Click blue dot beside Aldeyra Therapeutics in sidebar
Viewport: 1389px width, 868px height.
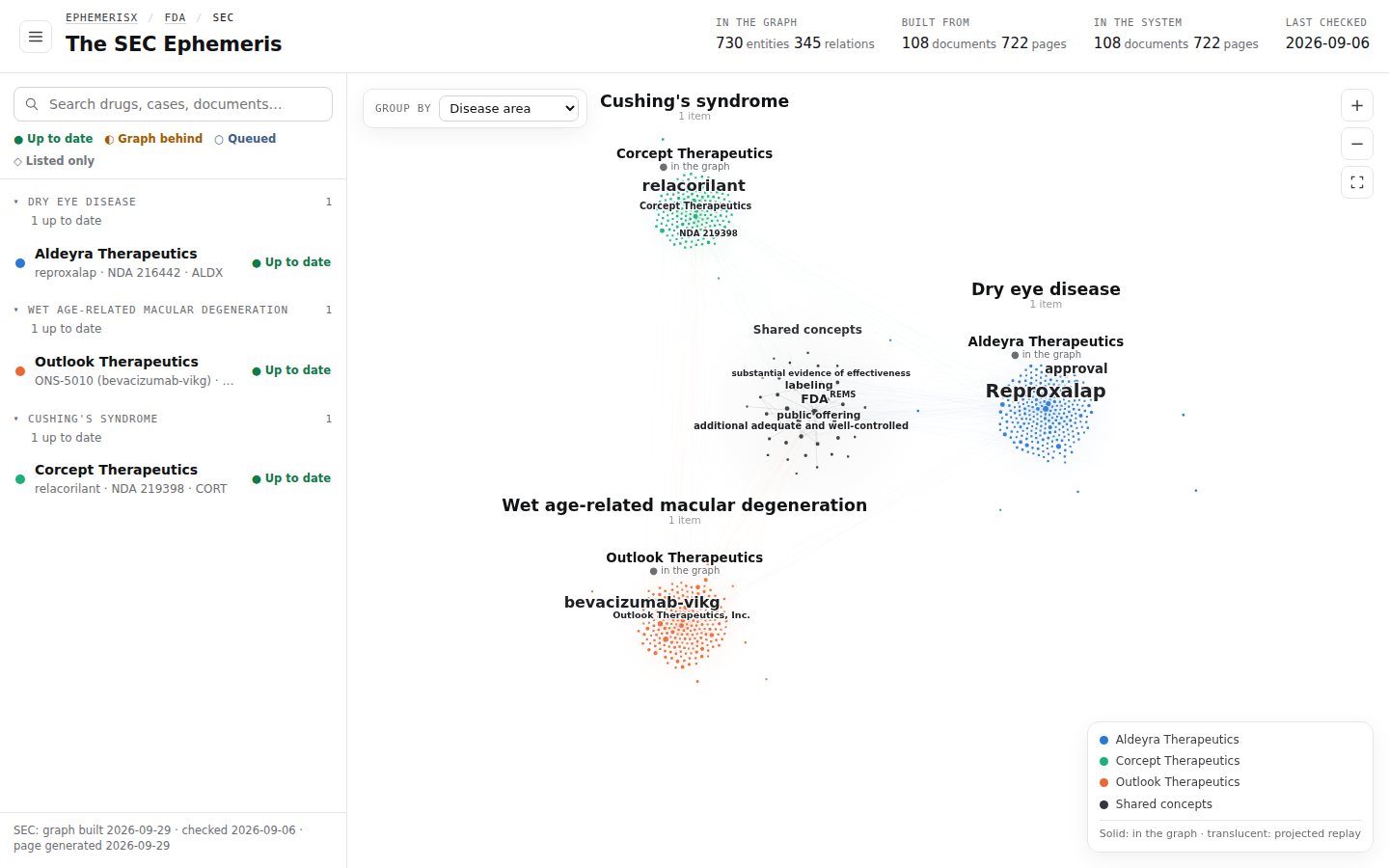[x=20, y=263]
